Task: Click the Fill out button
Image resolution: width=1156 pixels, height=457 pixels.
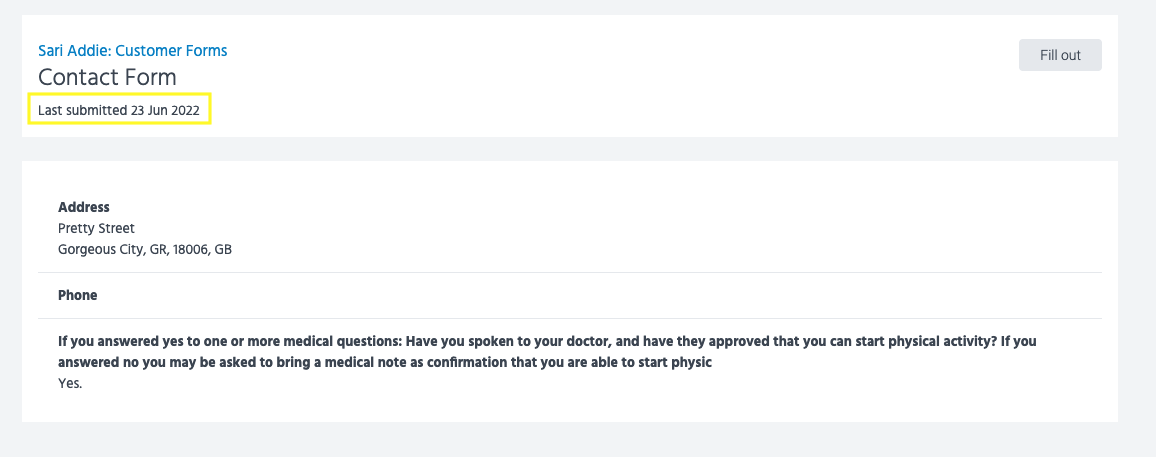Action: click(1060, 55)
